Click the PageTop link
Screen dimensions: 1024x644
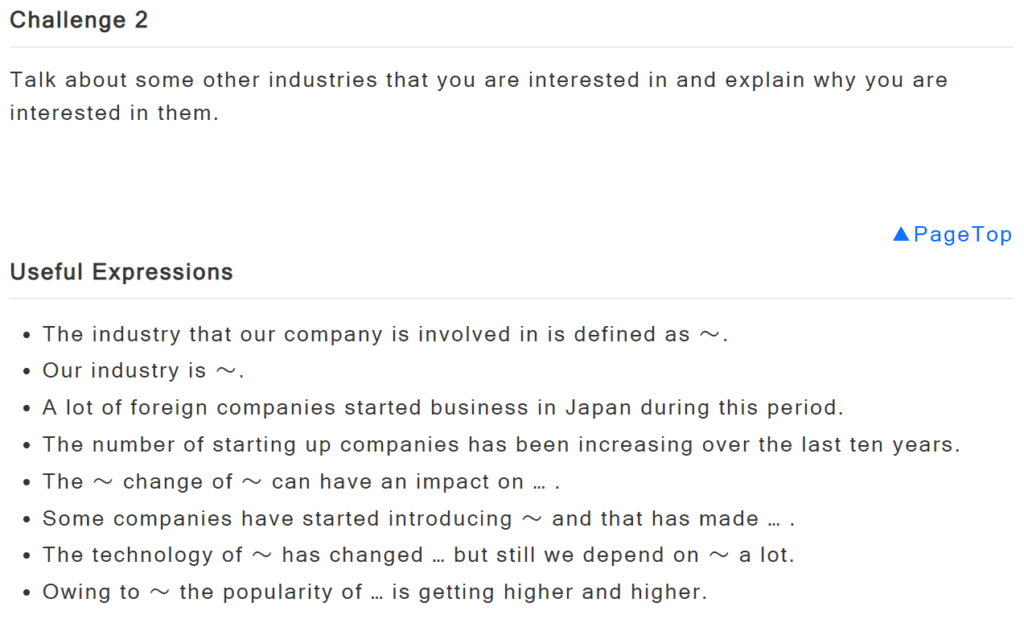(x=952, y=234)
